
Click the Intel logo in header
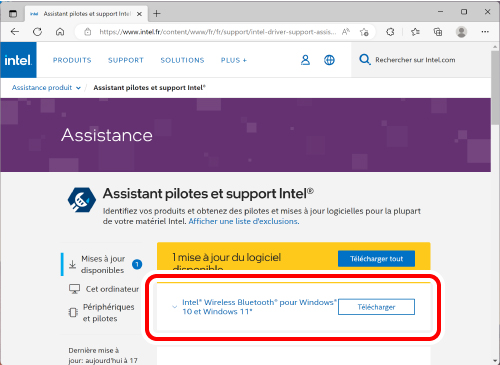pos(18,60)
